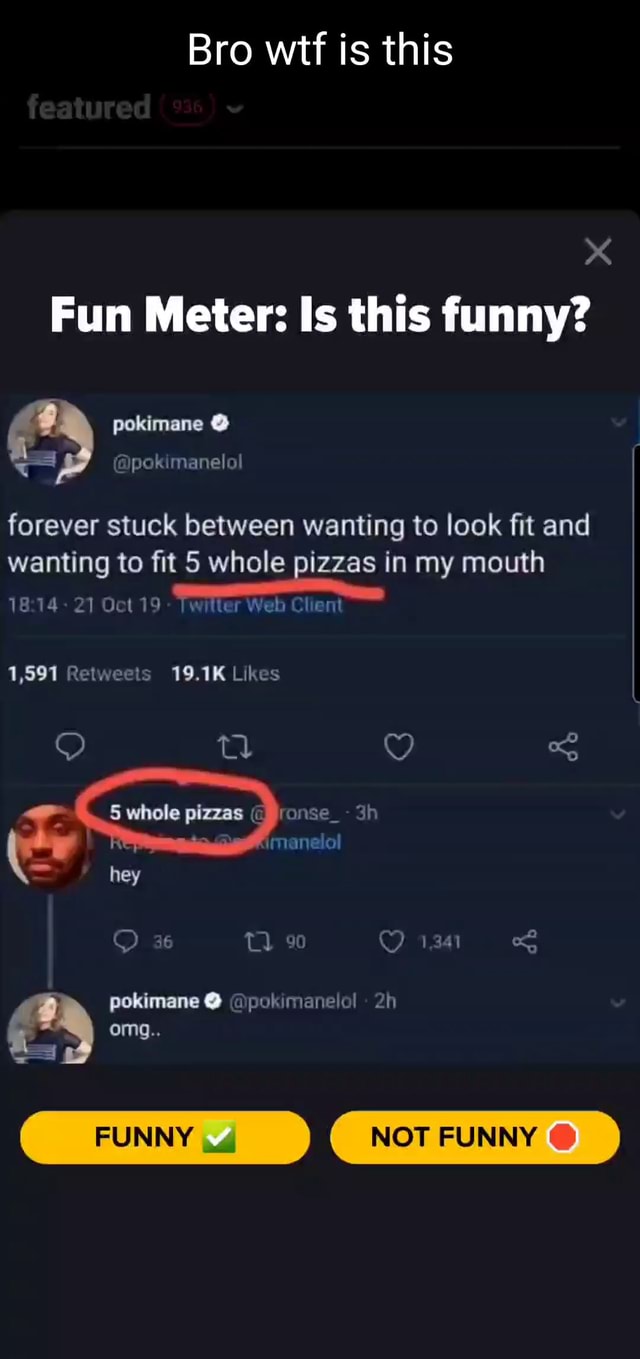
Task: Click the red circle icon on NOT FUNNY
Action: point(563,1136)
